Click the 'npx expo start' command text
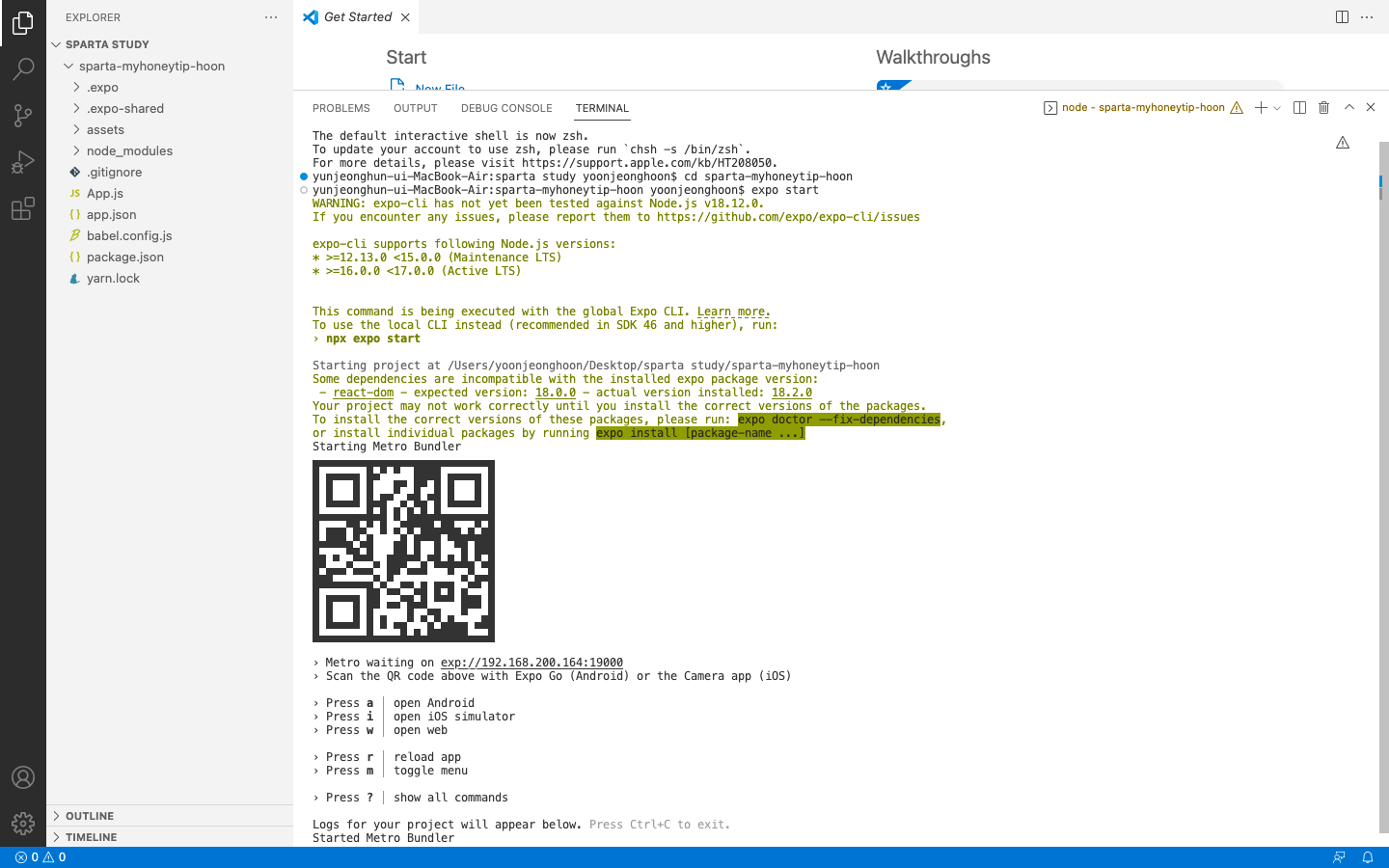Image resolution: width=1389 pixels, height=868 pixels. pyautogui.click(x=373, y=339)
